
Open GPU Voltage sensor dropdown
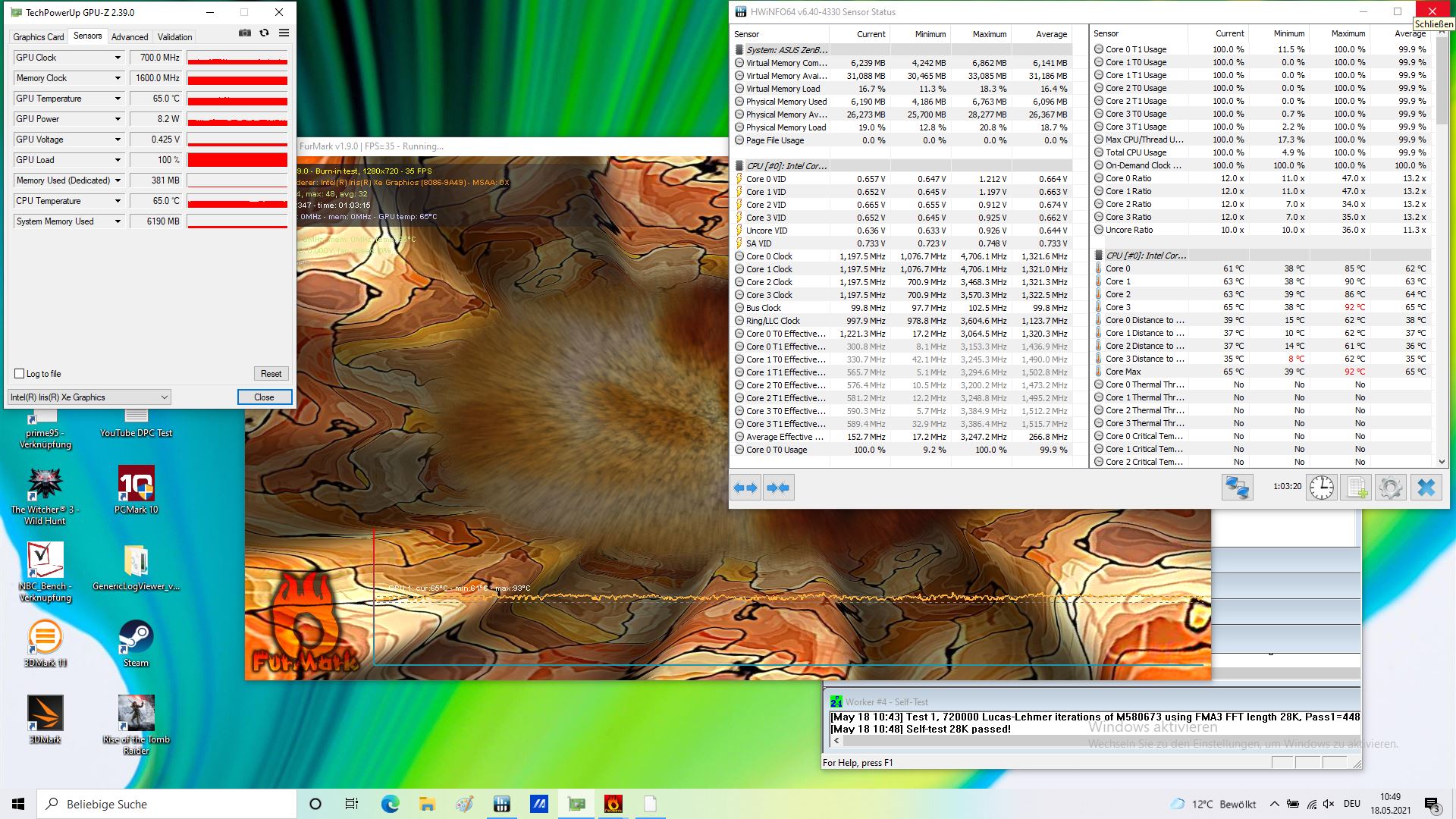(118, 140)
